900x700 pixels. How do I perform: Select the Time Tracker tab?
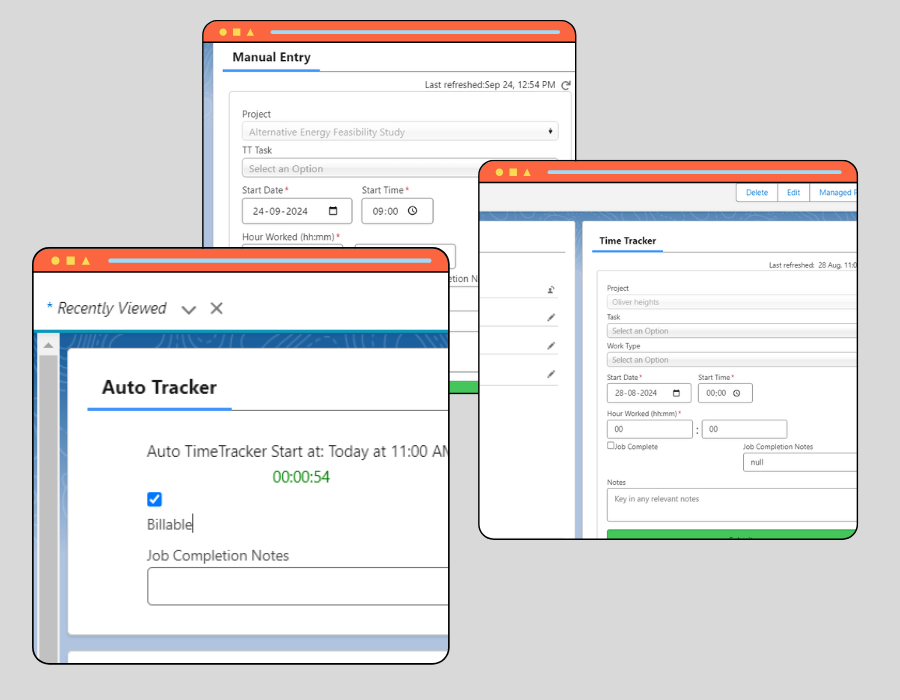pos(629,241)
